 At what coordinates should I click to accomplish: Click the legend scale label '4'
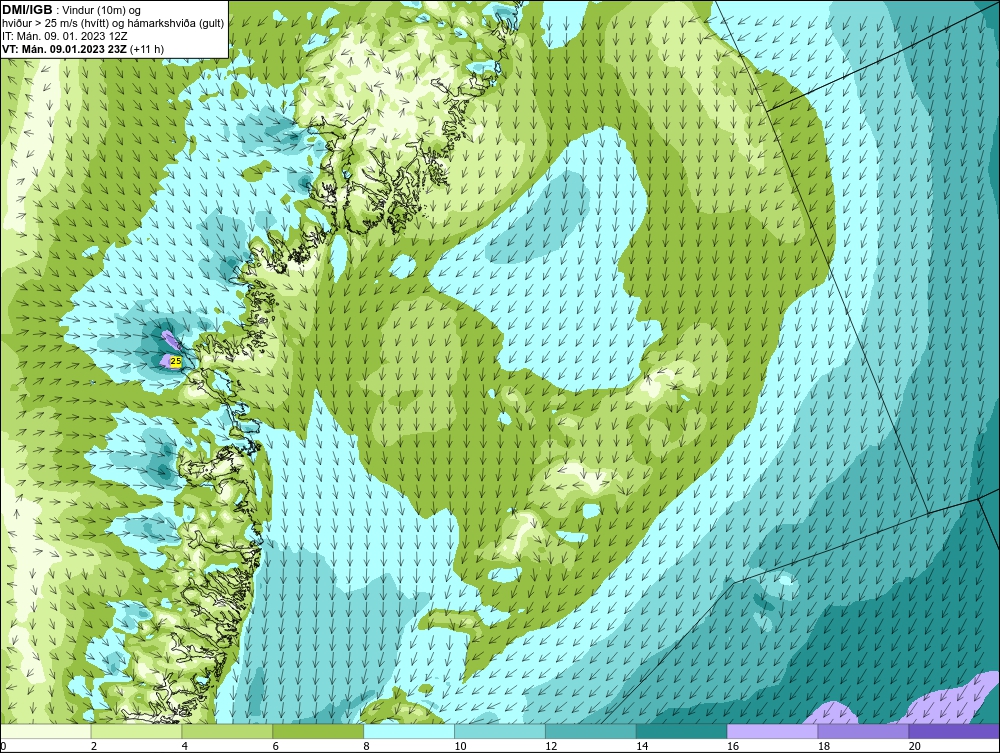(x=185, y=746)
